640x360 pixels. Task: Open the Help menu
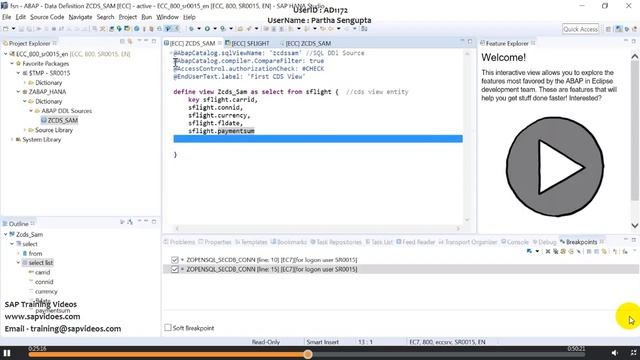click(189, 17)
